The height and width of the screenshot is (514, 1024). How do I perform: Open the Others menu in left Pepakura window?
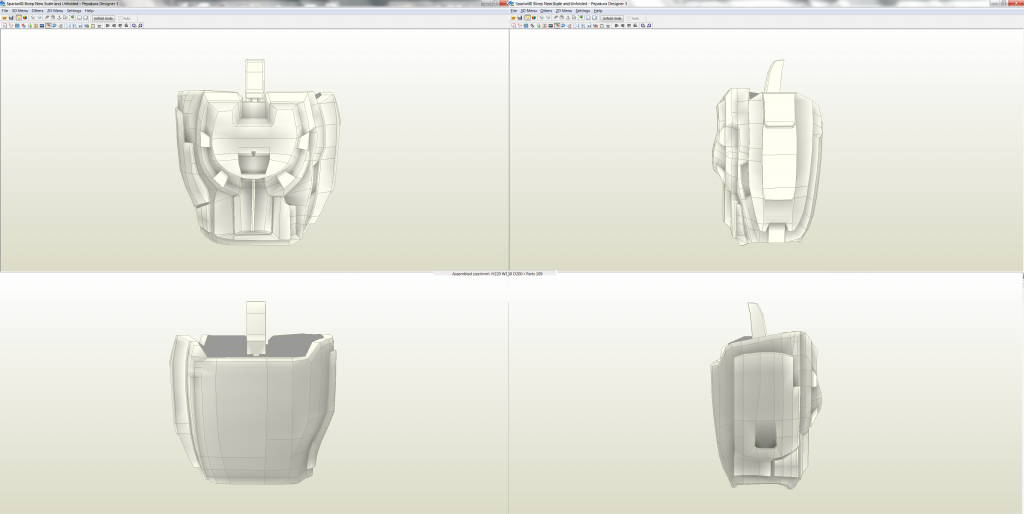click(x=37, y=11)
